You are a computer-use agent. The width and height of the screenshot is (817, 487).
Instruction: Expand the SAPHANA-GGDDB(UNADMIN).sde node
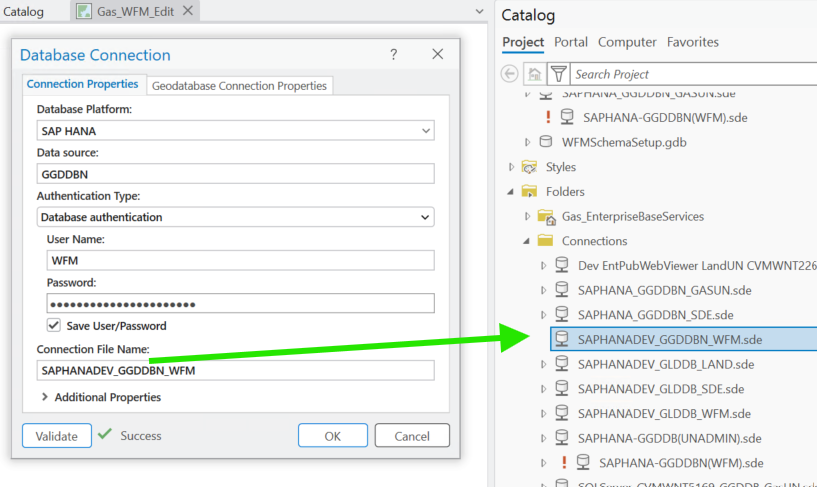543,438
